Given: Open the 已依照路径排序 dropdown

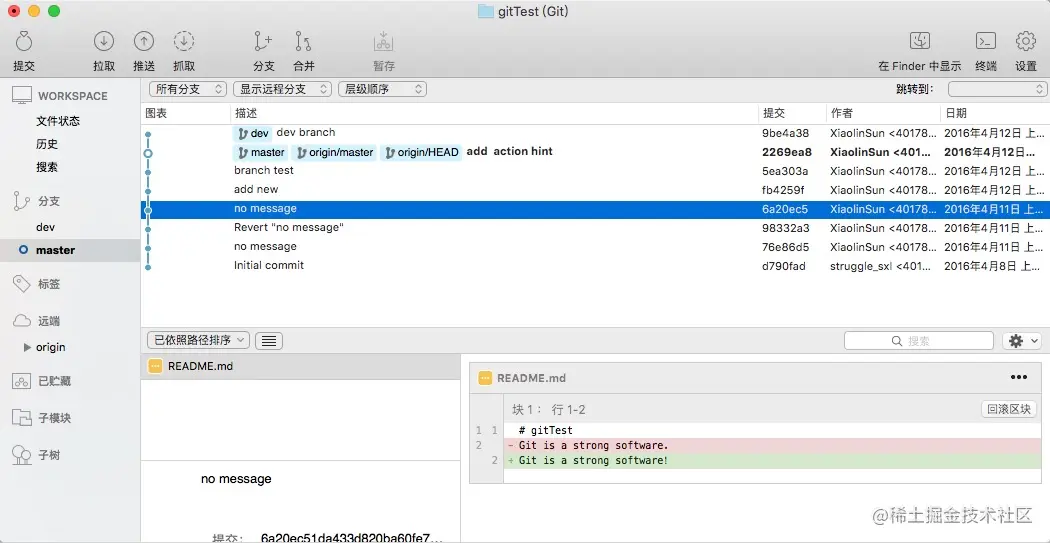Looking at the screenshot, I should click(x=198, y=340).
